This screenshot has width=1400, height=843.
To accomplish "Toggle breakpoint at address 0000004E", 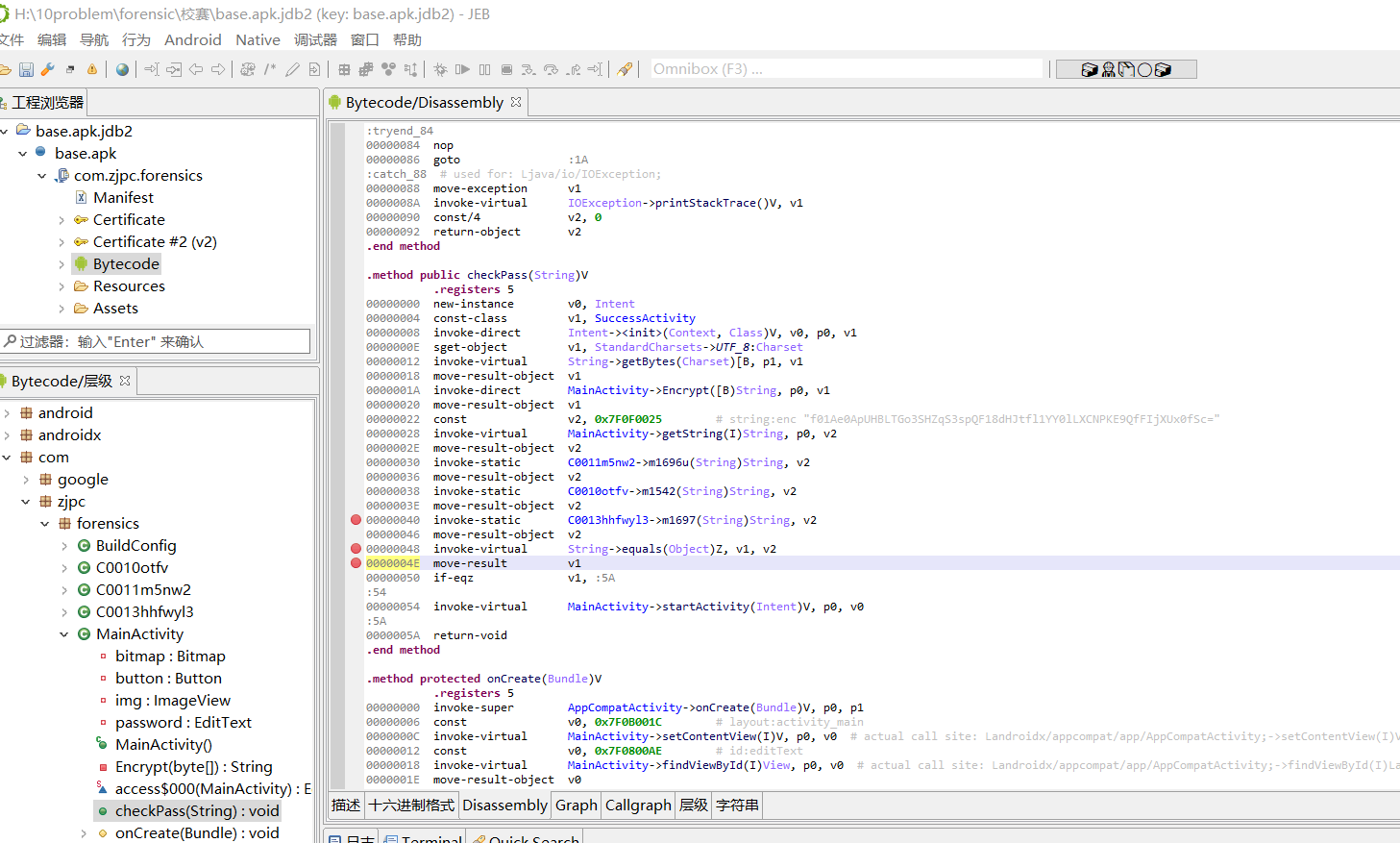I will [356, 563].
